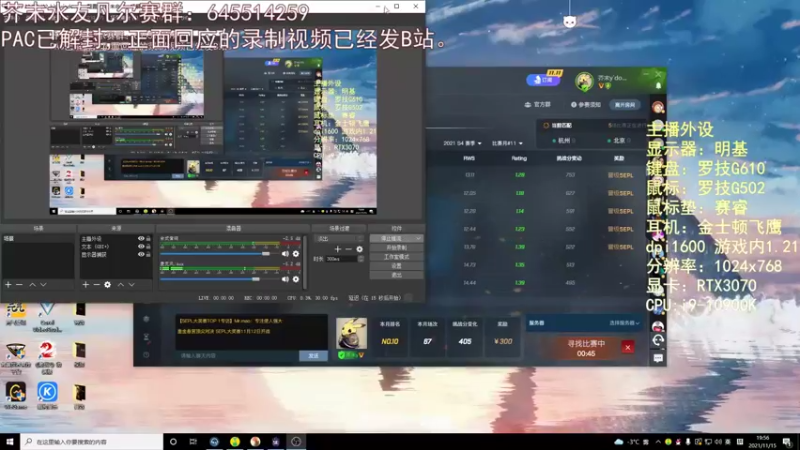Remove selected source with minus icon

96,285
